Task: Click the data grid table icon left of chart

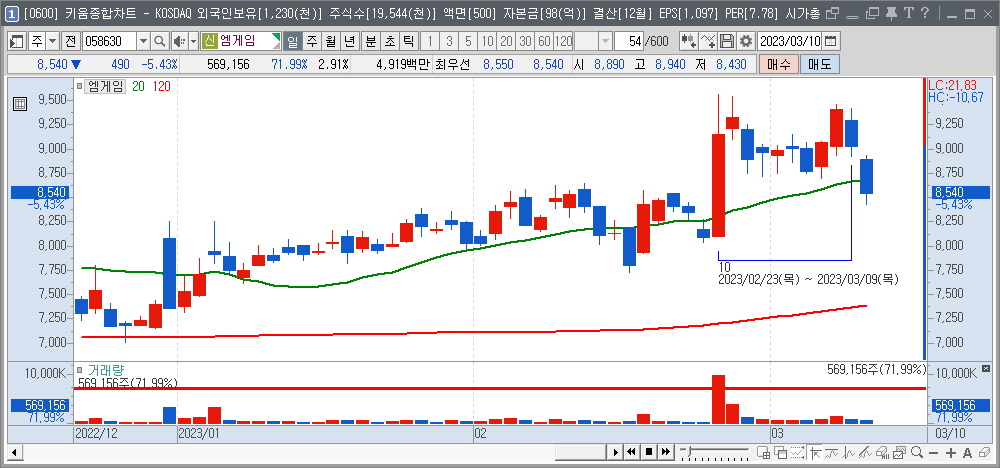Action: (20, 104)
